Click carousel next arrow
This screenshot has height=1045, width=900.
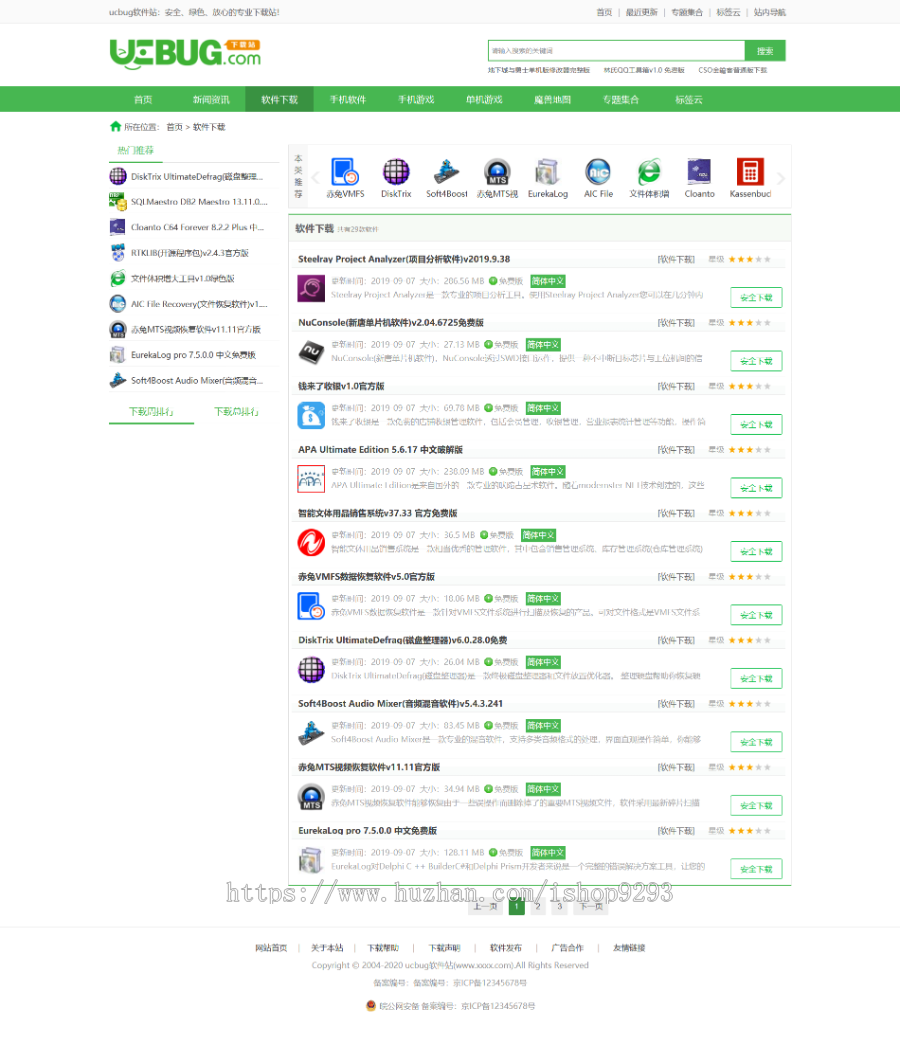click(781, 178)
